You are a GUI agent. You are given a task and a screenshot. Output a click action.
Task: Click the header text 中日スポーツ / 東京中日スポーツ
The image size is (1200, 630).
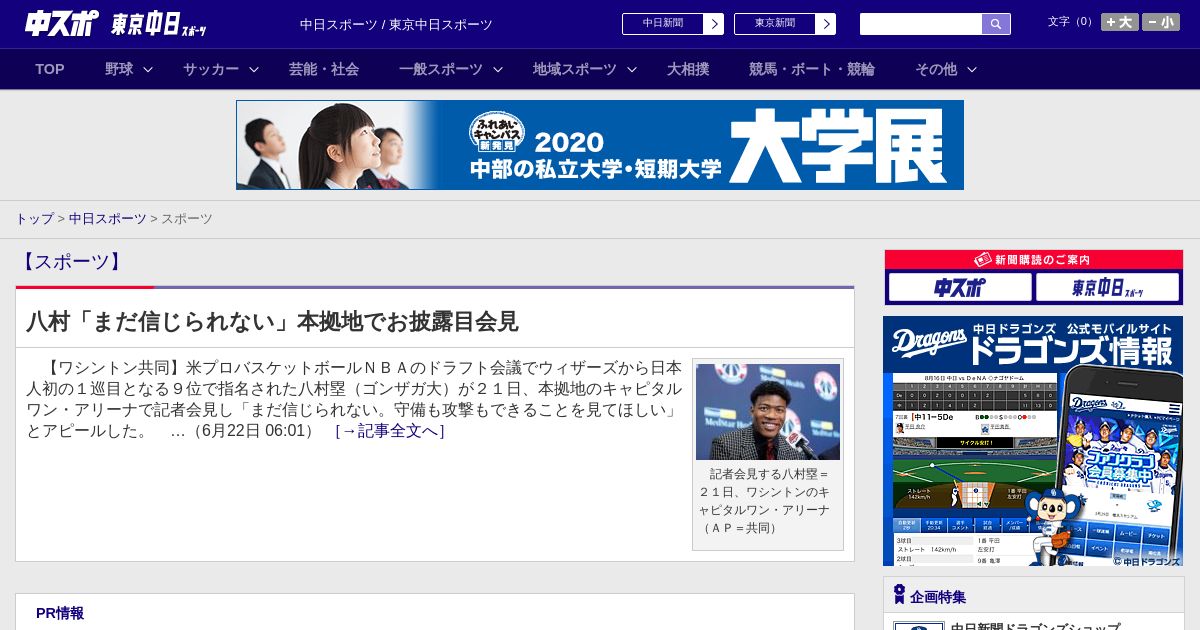pos(396,24)
